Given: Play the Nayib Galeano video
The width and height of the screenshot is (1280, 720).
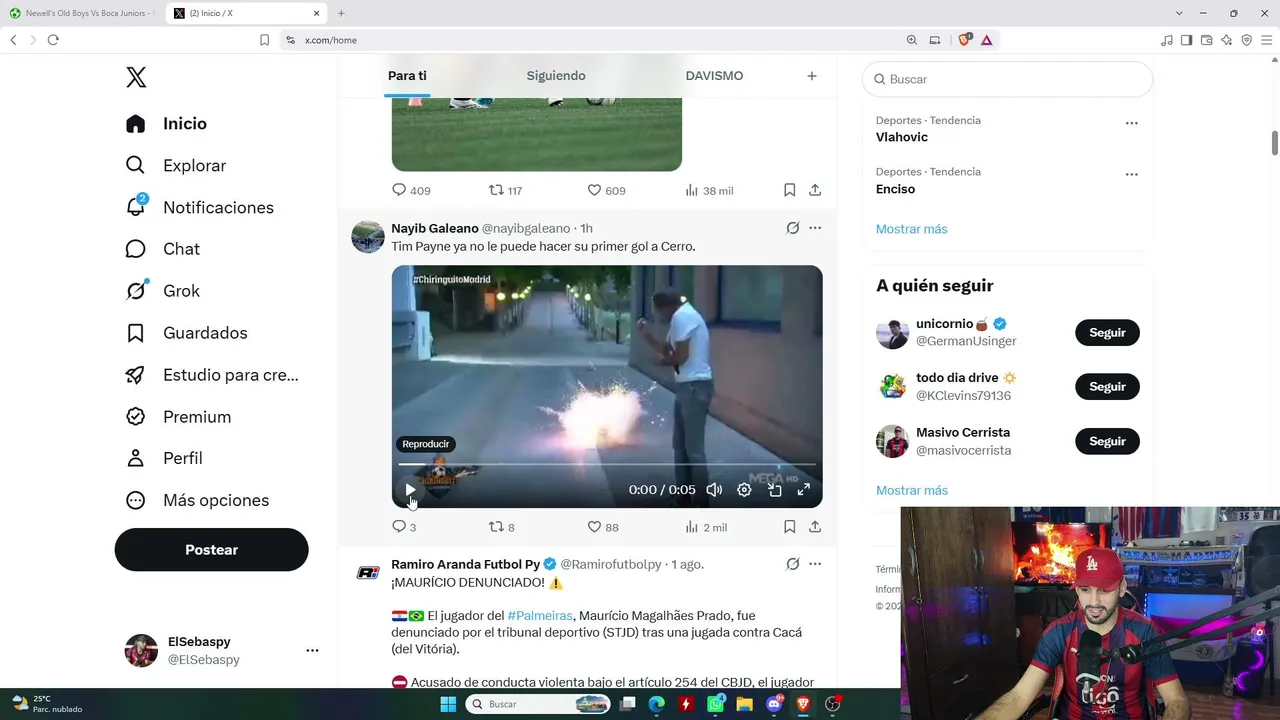Looking at the screenshot, I should pyautogui.click(x=410, y=490).
